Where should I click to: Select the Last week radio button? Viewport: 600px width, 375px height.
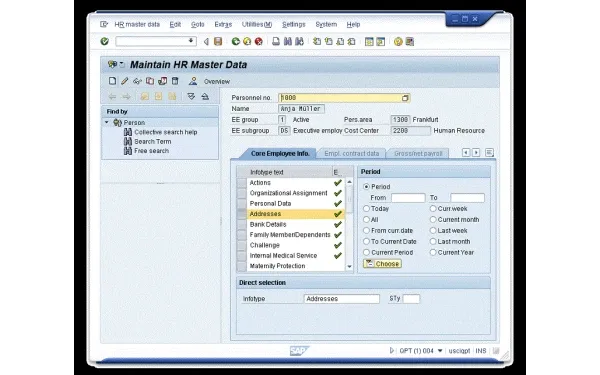pos(433,230)
